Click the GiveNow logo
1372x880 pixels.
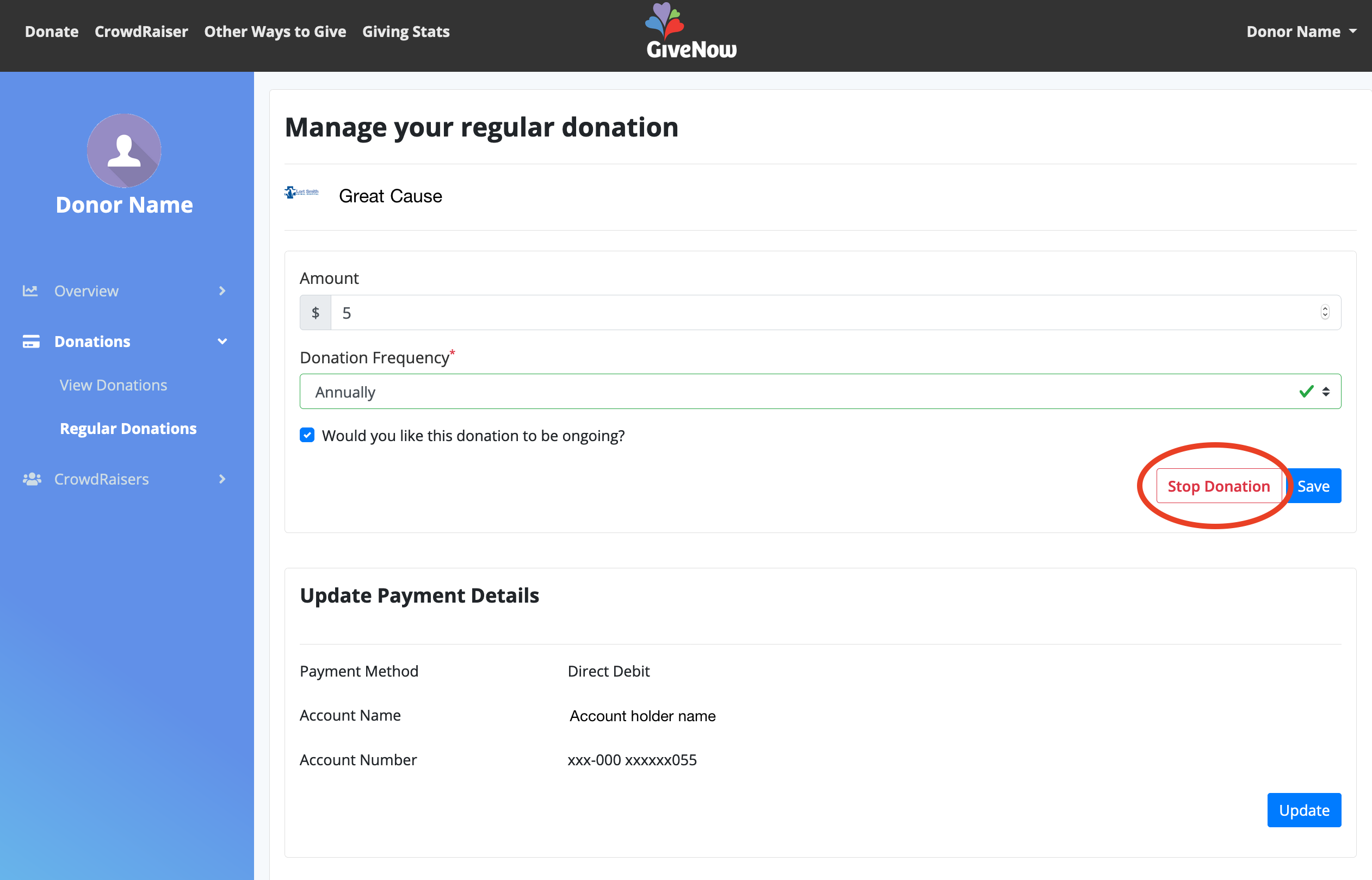click(x=691, y=32)
